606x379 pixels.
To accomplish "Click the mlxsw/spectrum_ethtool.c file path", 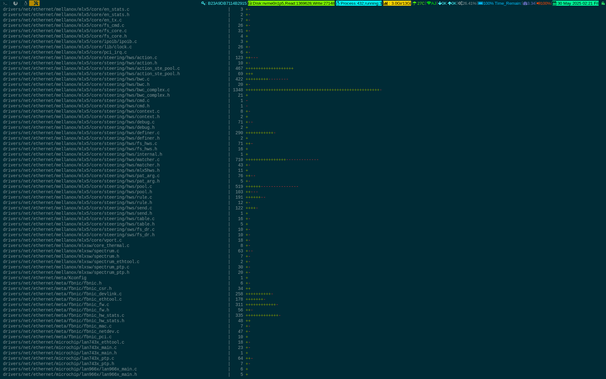I will [71, 262].
